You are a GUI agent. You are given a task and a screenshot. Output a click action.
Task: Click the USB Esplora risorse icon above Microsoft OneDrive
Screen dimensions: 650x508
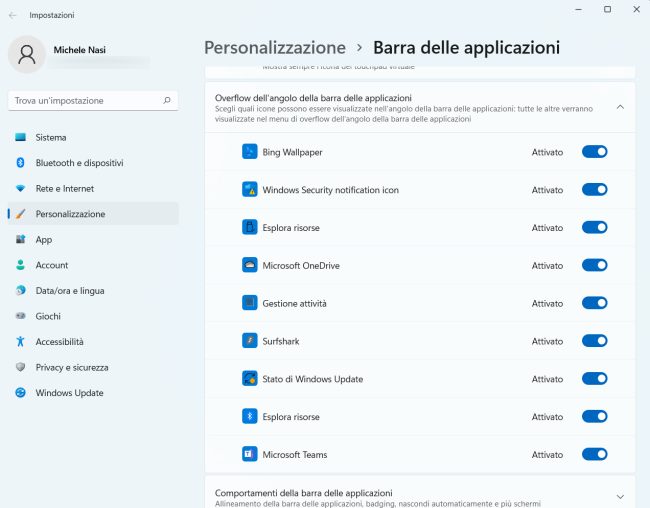tap(250, 227)
